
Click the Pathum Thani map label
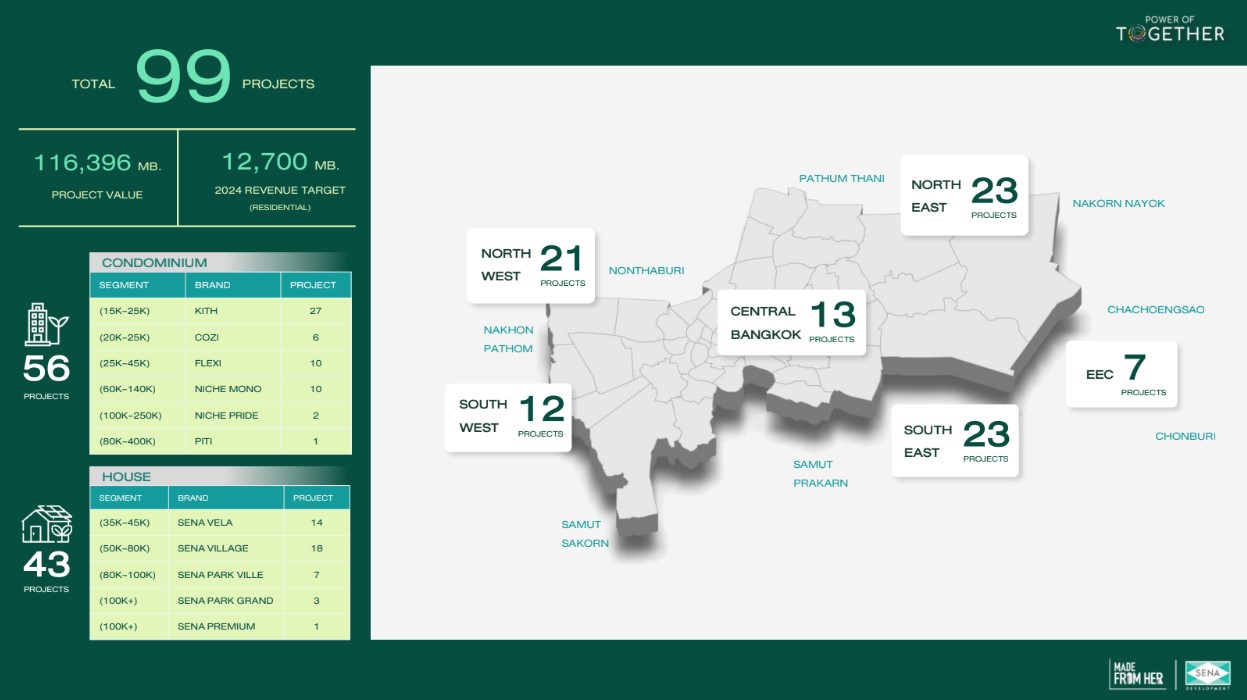click(x=842, y=179)
